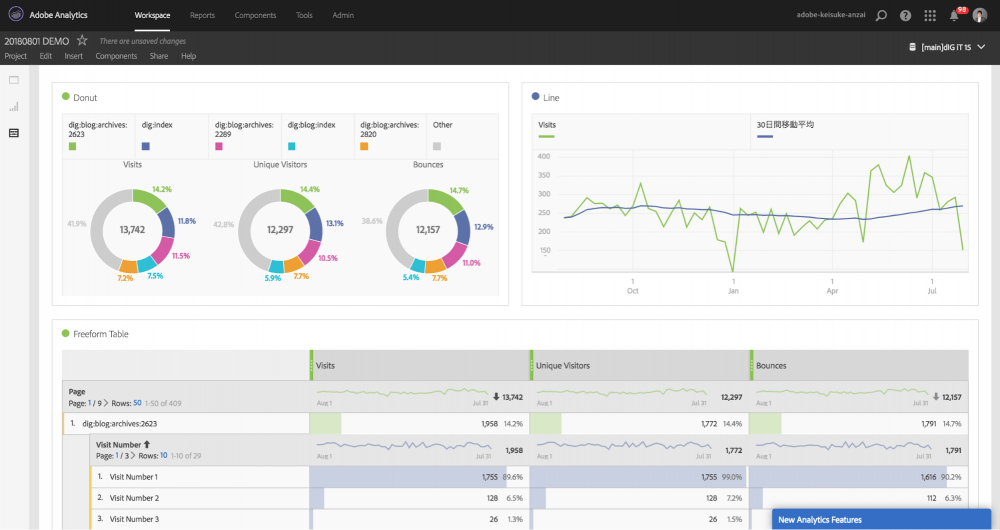Image resolution: width=1000 pixels, height=530 pixels.
Task: Click the Visits sparkline in totals row
Action: tap(402, 392)
